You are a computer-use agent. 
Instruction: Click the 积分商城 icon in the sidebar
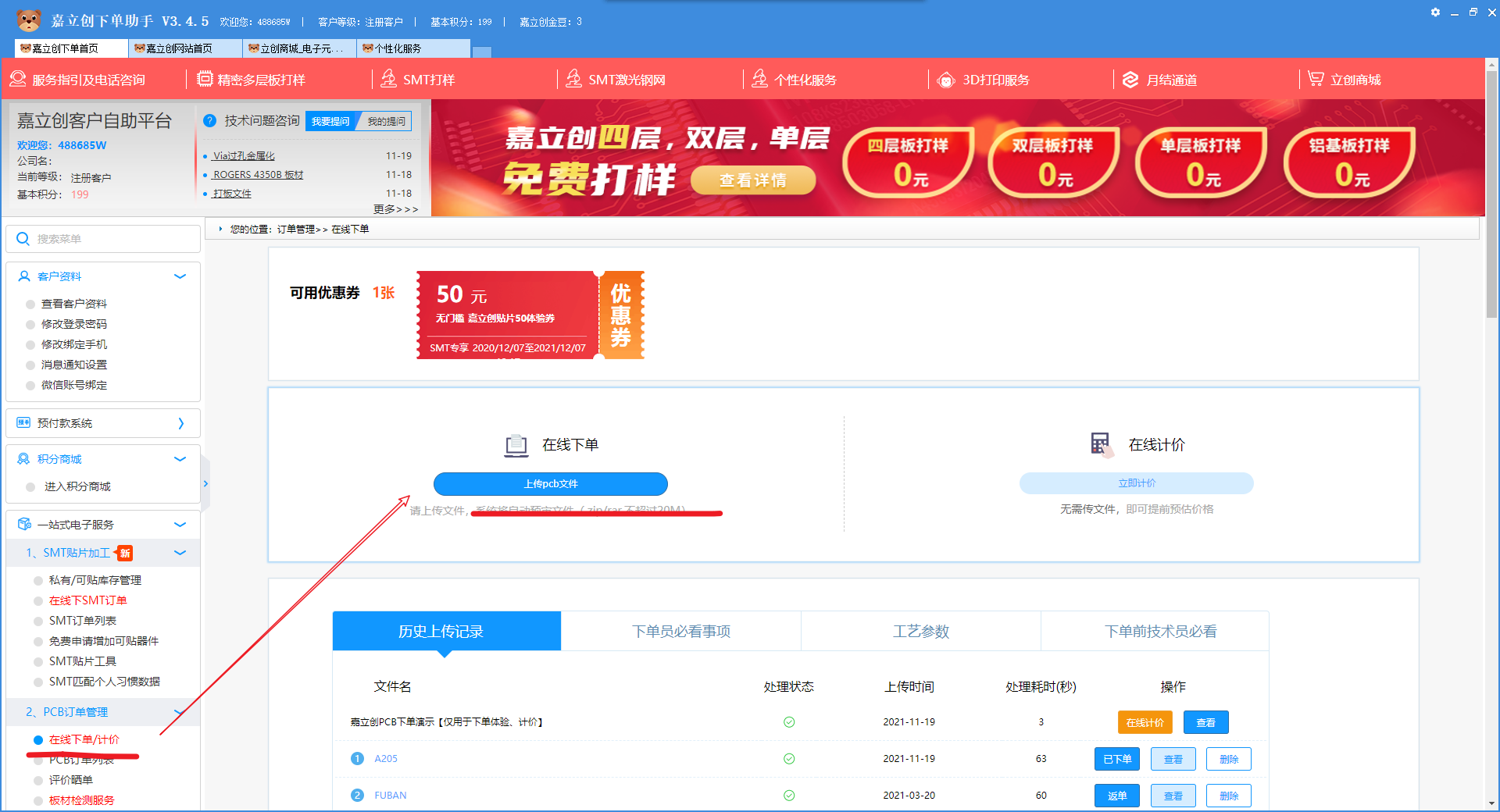pos(23,459)
